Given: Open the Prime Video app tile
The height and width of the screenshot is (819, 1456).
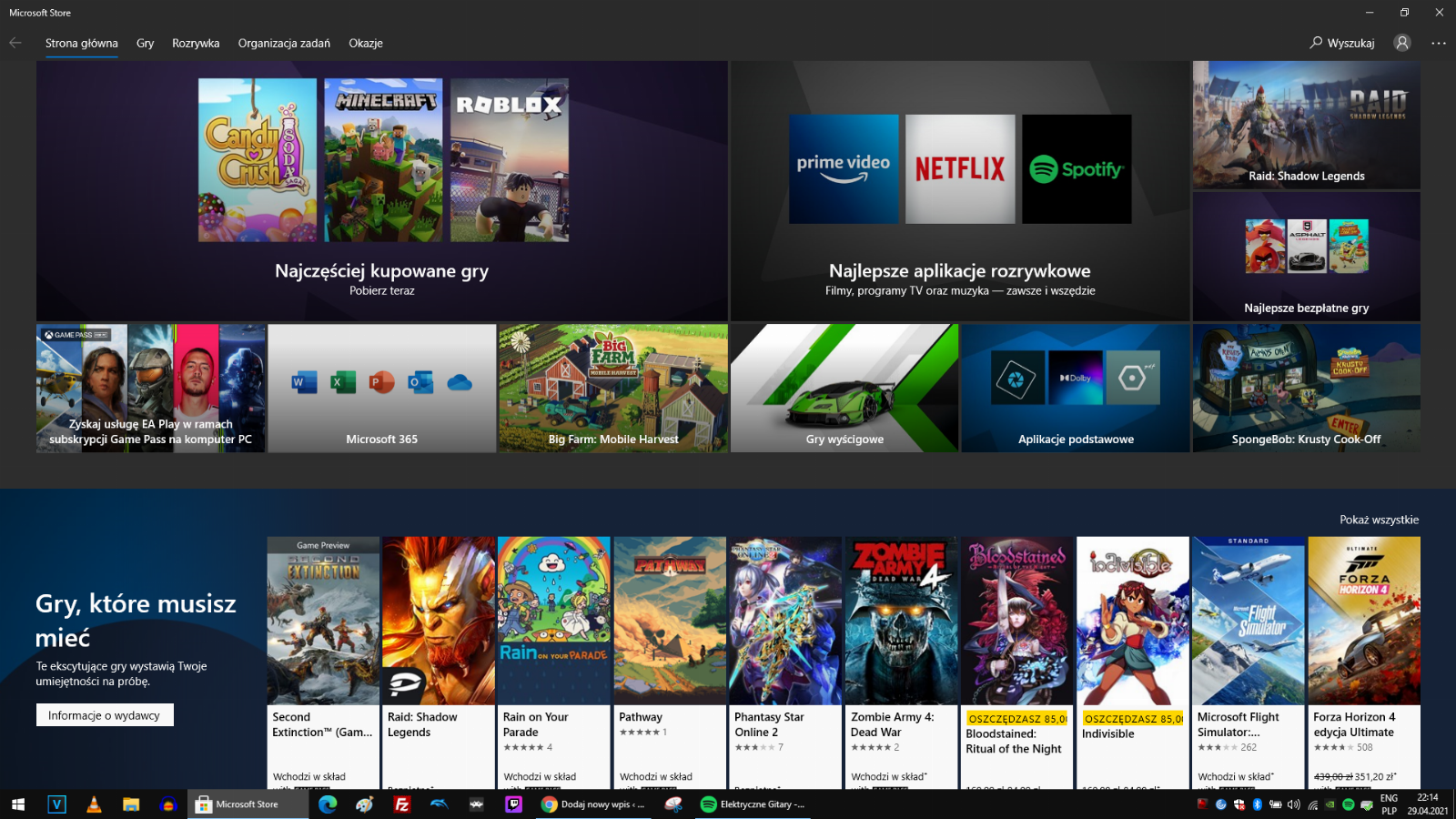Looking at the screenshot, I should 844,169.
